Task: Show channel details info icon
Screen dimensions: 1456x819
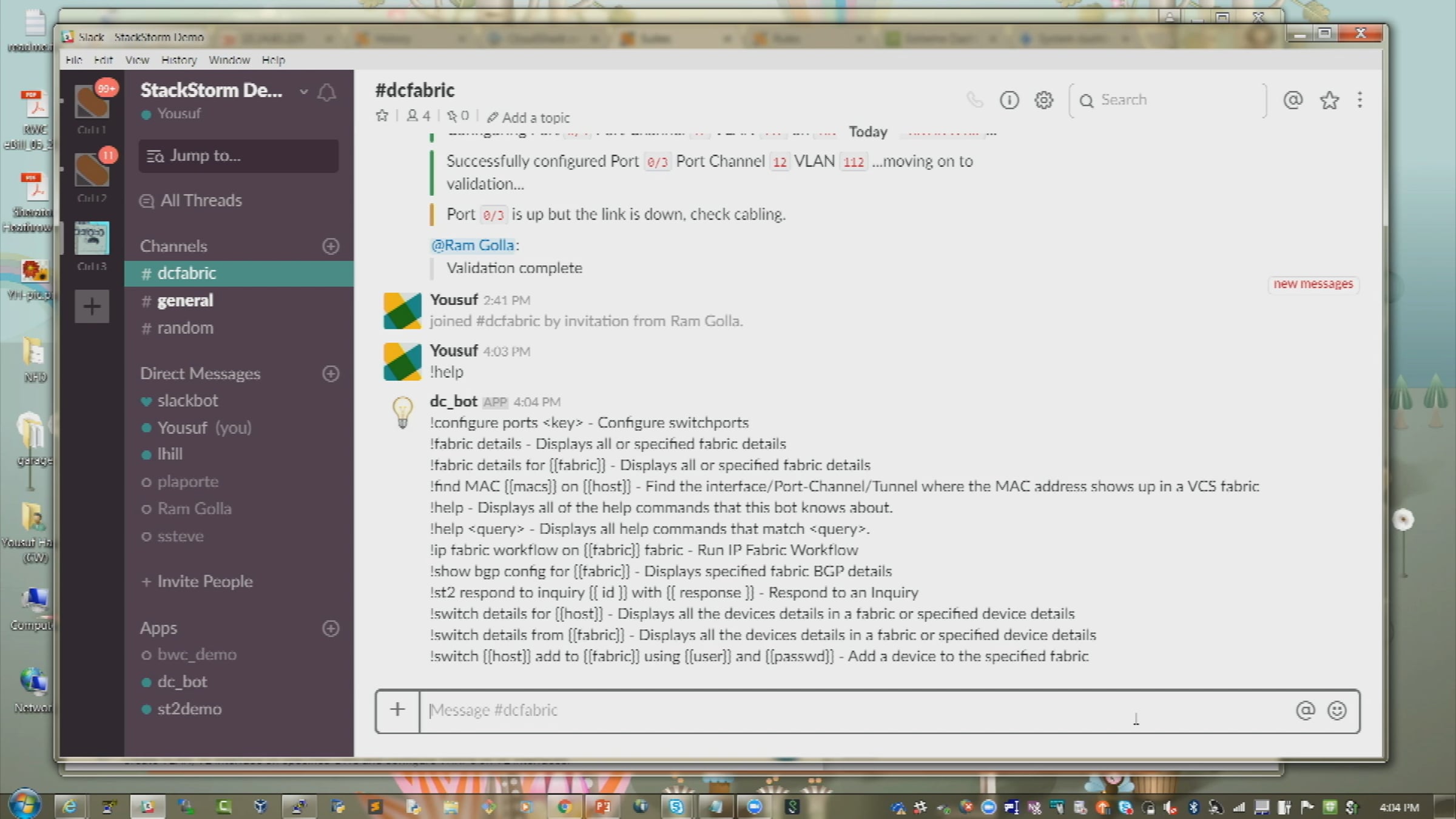Action: 1009,99
